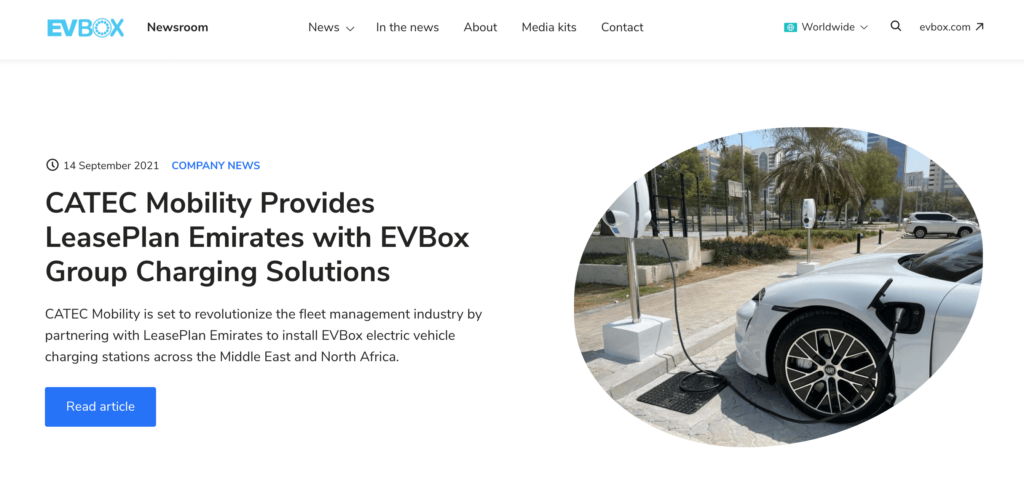
Task: Click the Read article button
Action: pyautogui.click(x=101, y=406)
